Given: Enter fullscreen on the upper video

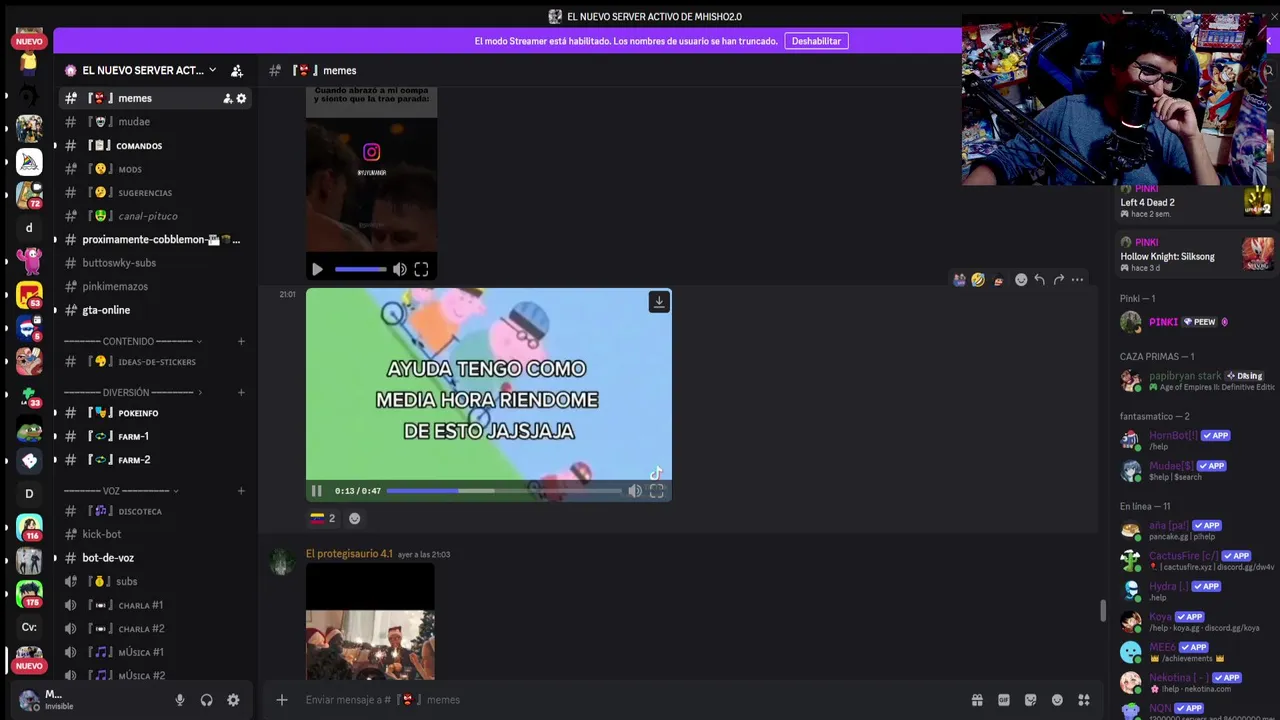Looking at the screenshot, I should (x=421, y=269).
